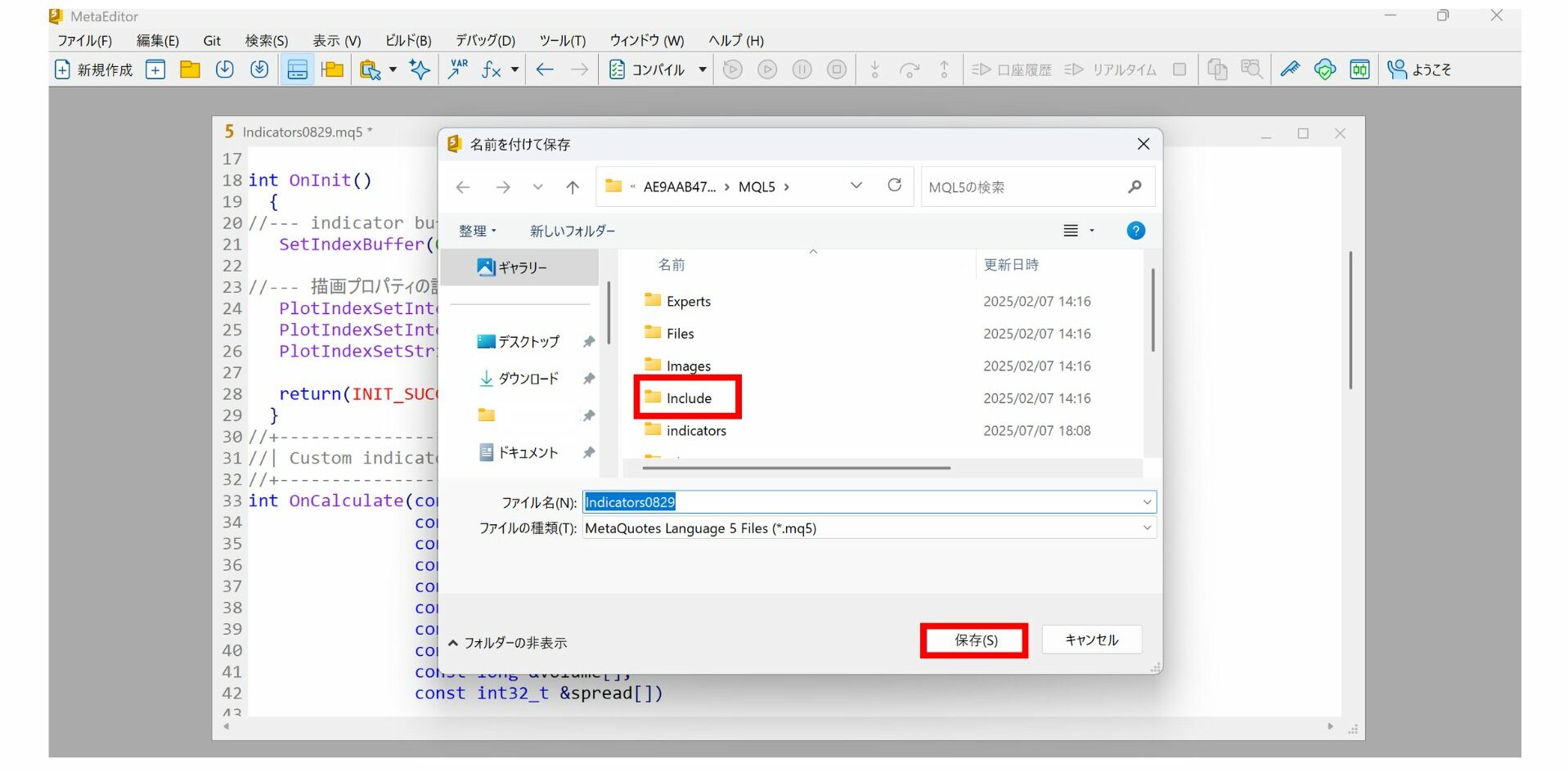The height and width of the screenshot is (772, 1568).
Task: Open the デバッグ(D) menu
Action: [485, 41]
